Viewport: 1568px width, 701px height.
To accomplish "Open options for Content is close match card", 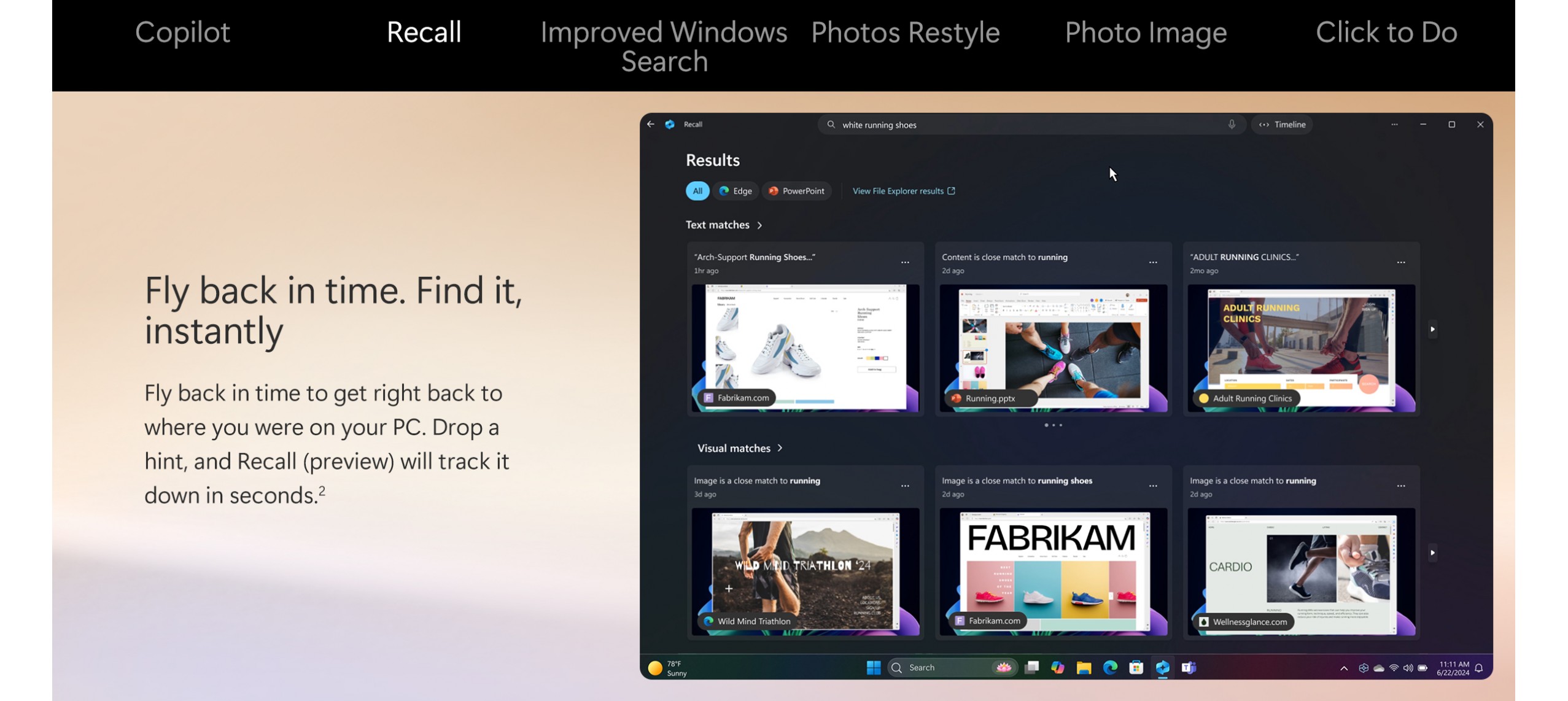I will click(1153, 263).
